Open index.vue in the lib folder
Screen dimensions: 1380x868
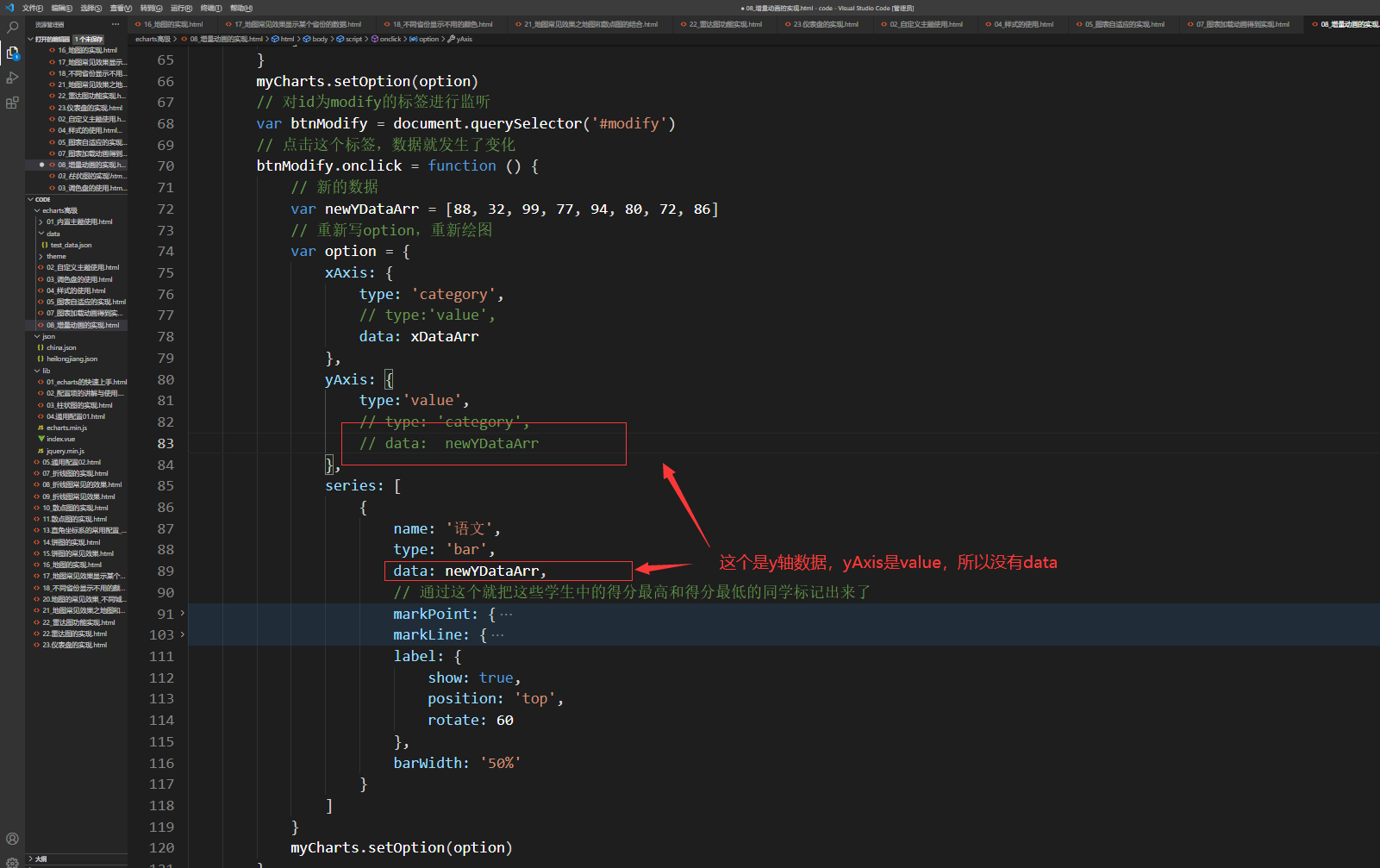(x=60, y=439)
